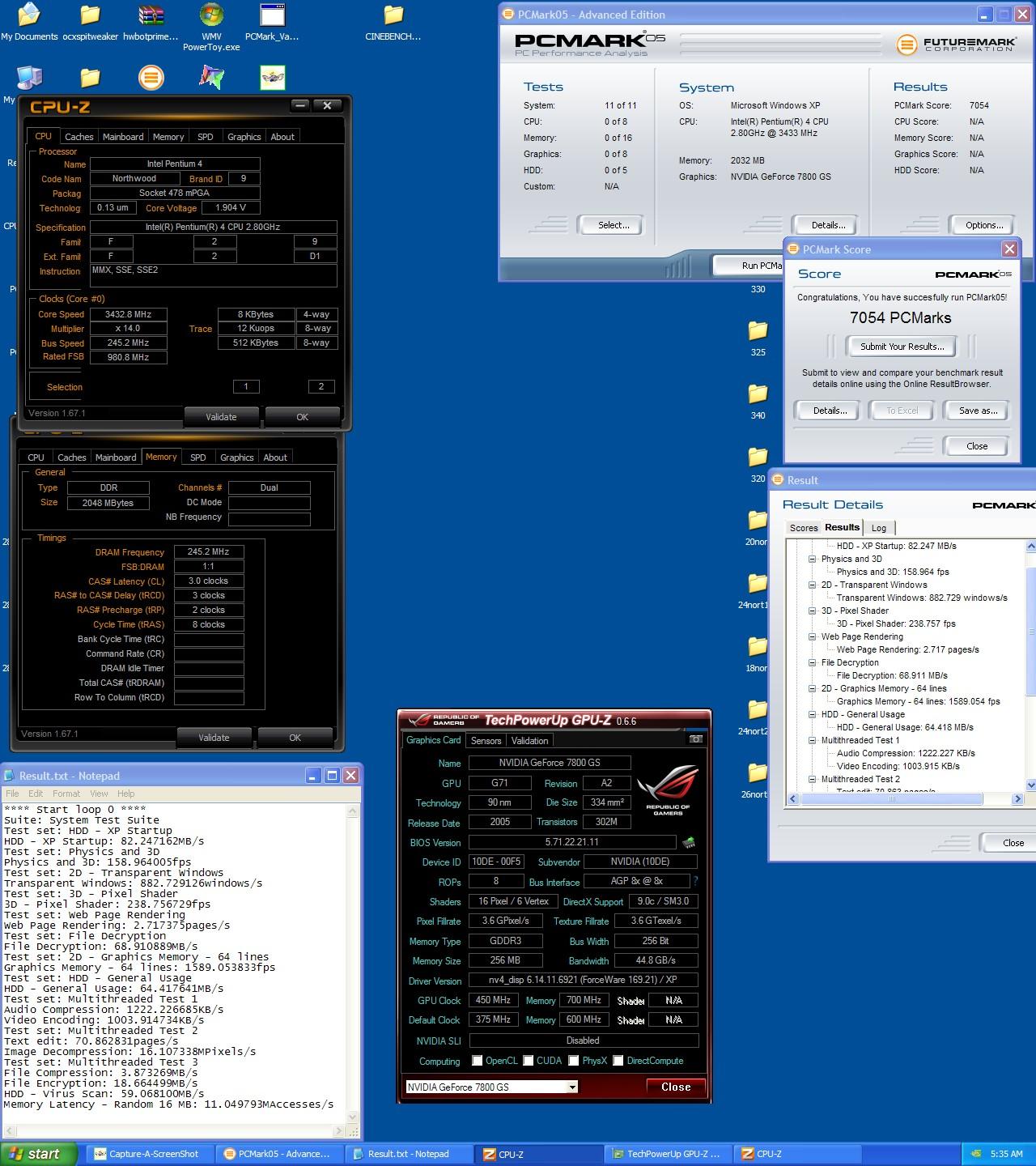Switch to Scores tab in Result Details

[x=804, y=528]
